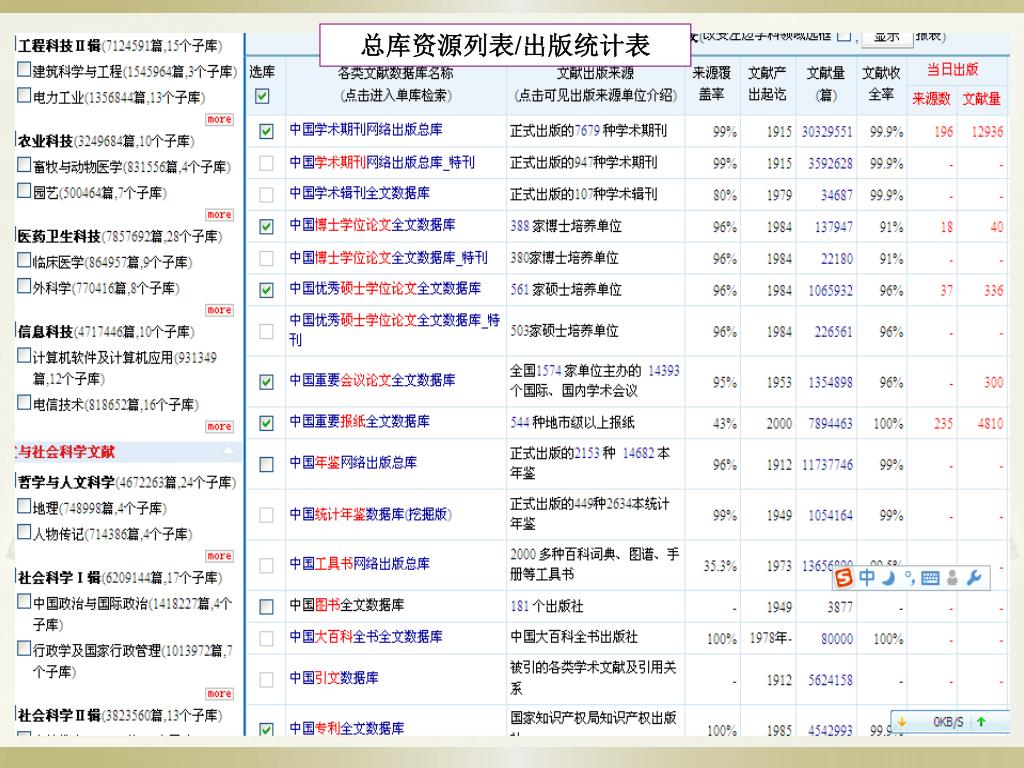The height and width of the screenshot is (768, 1024).
Task: Open 中国年鉴网络出版总库 link
Action: click(353, 463)
